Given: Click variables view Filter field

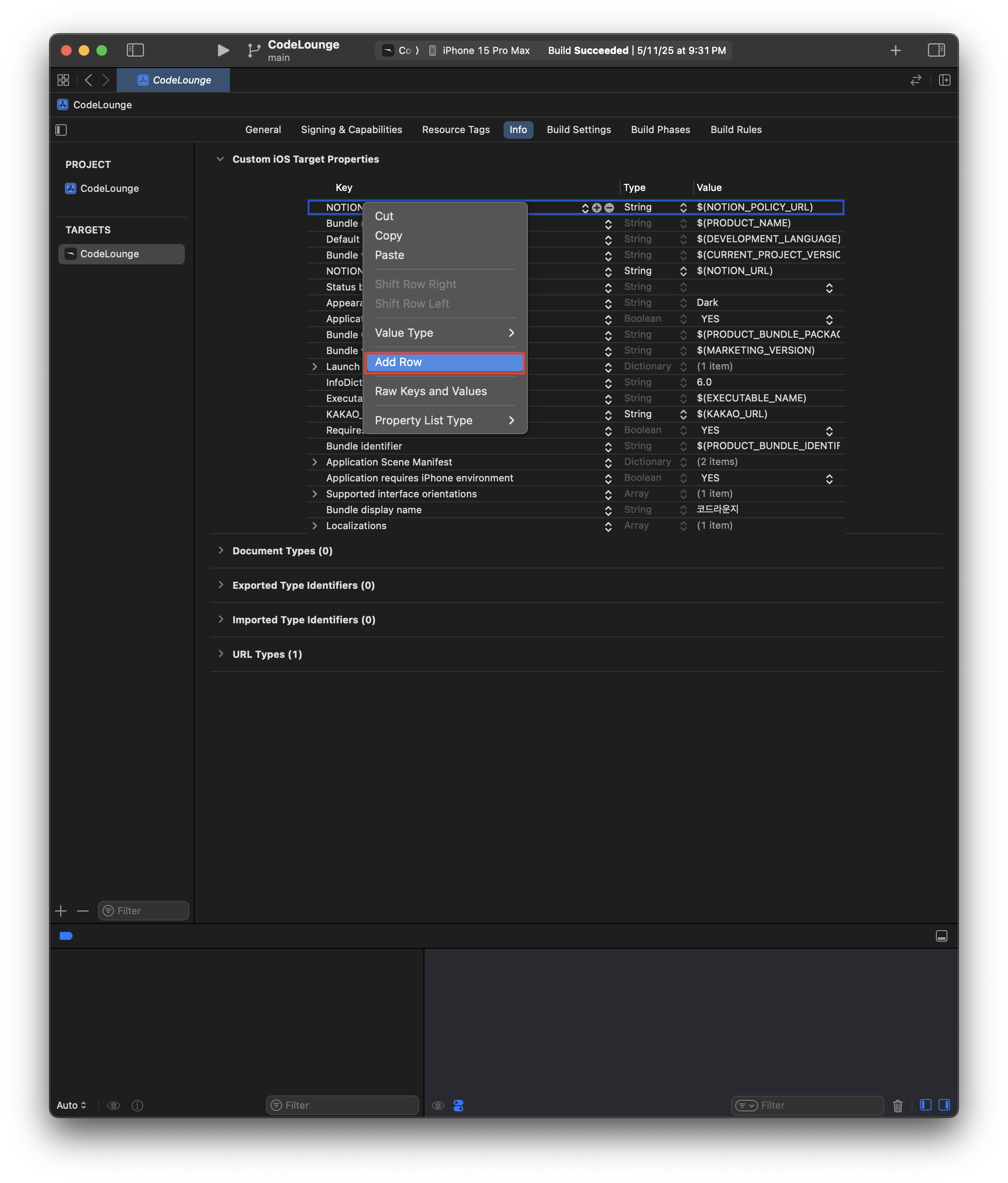Looking at the screenshot, I should point(342,1105).
